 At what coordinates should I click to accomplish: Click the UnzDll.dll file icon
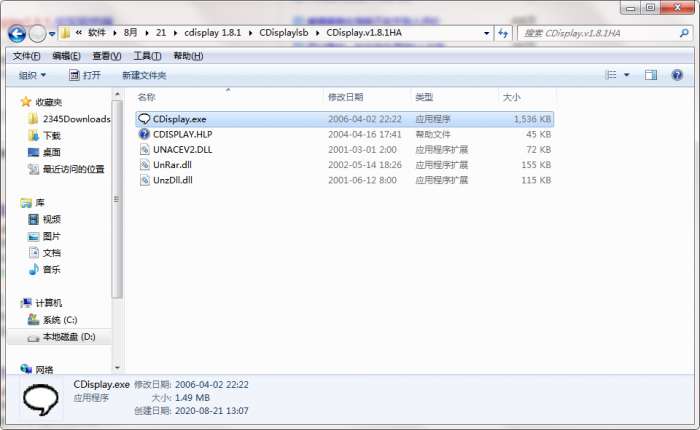(144, 180)
